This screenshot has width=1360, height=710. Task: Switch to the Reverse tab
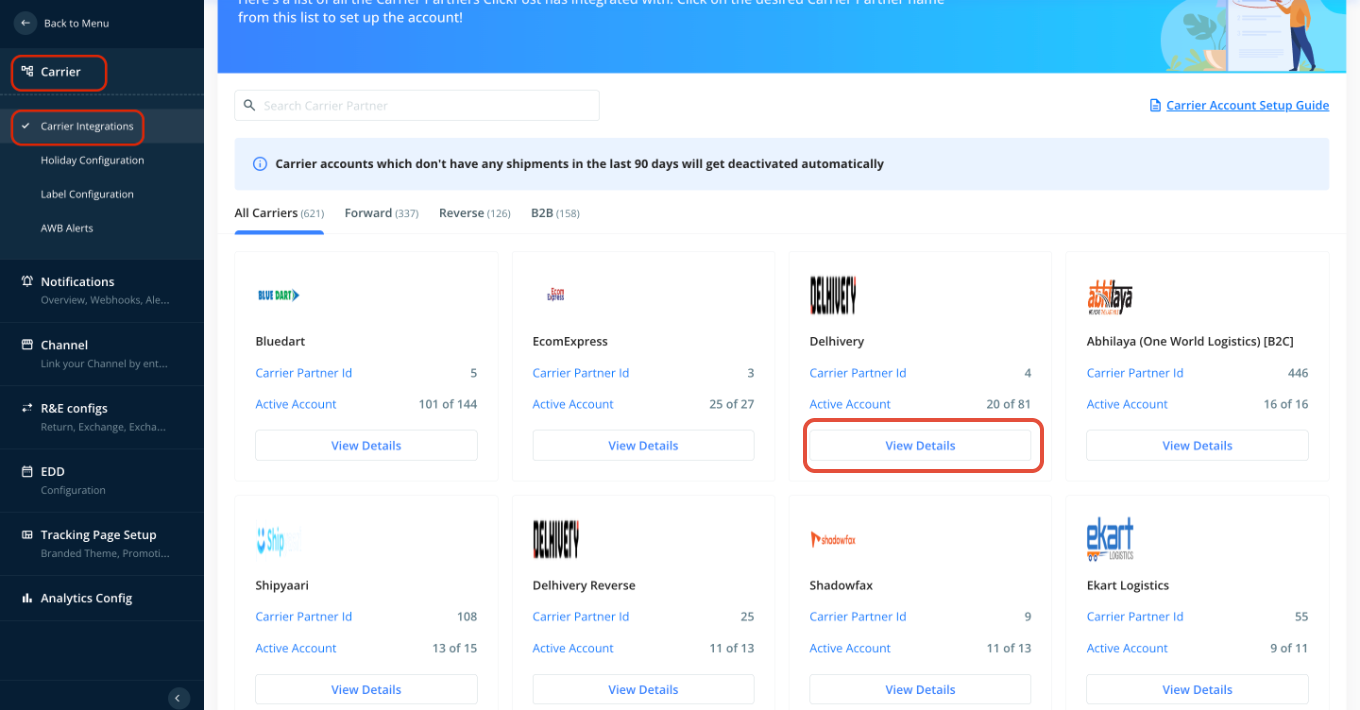[475, 213]
